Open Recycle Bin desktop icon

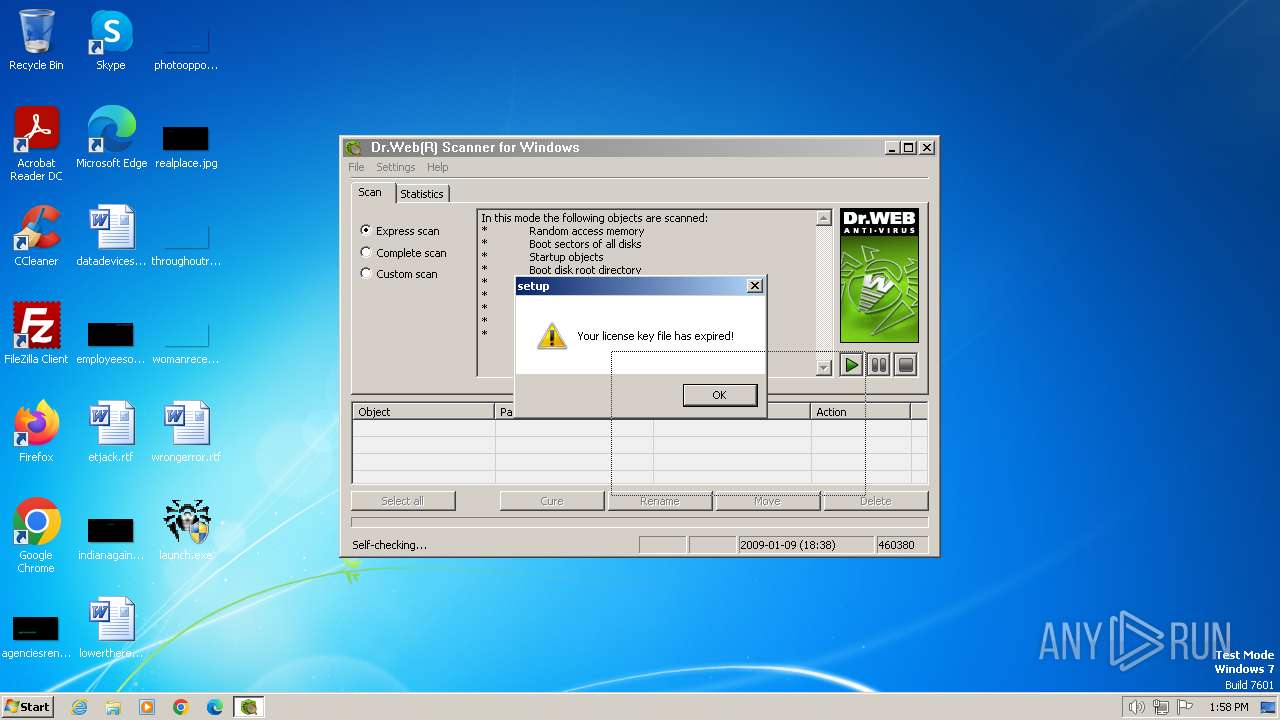(x=36, y=40)
